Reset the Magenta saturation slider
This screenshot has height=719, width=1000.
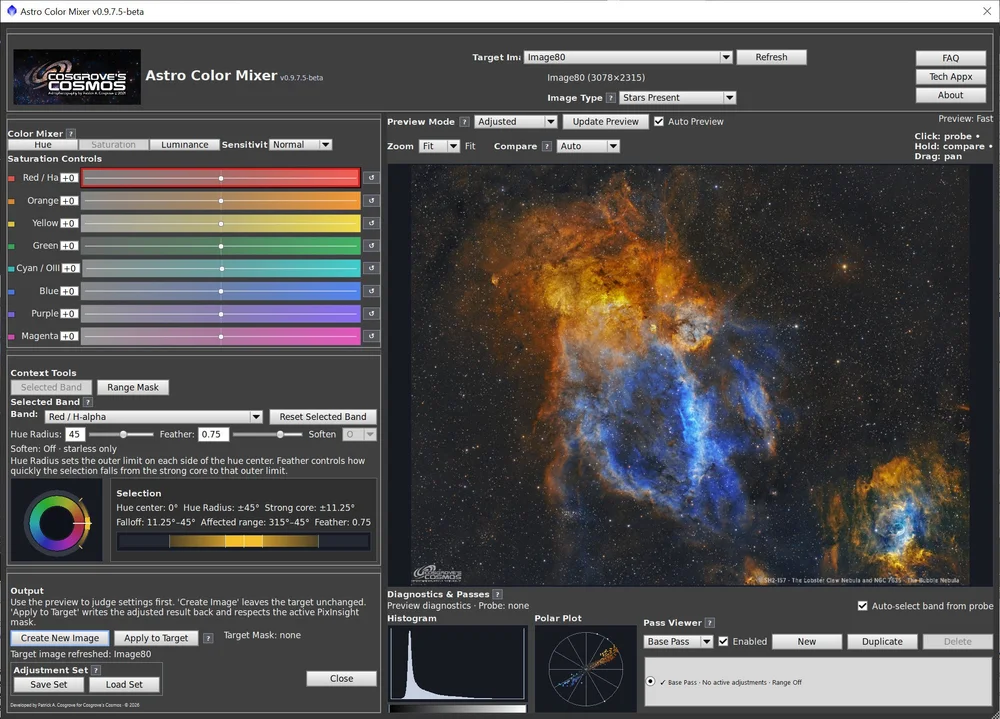pos(371,336)
